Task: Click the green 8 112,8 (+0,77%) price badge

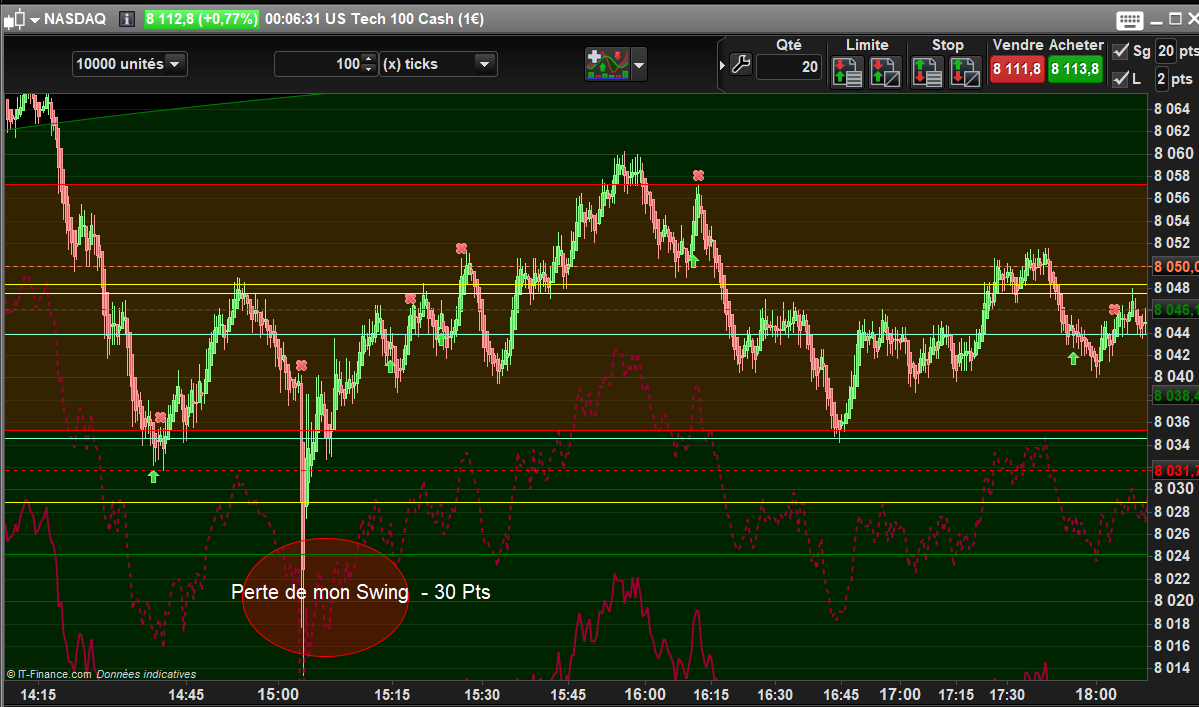Action: coord(202,19)
